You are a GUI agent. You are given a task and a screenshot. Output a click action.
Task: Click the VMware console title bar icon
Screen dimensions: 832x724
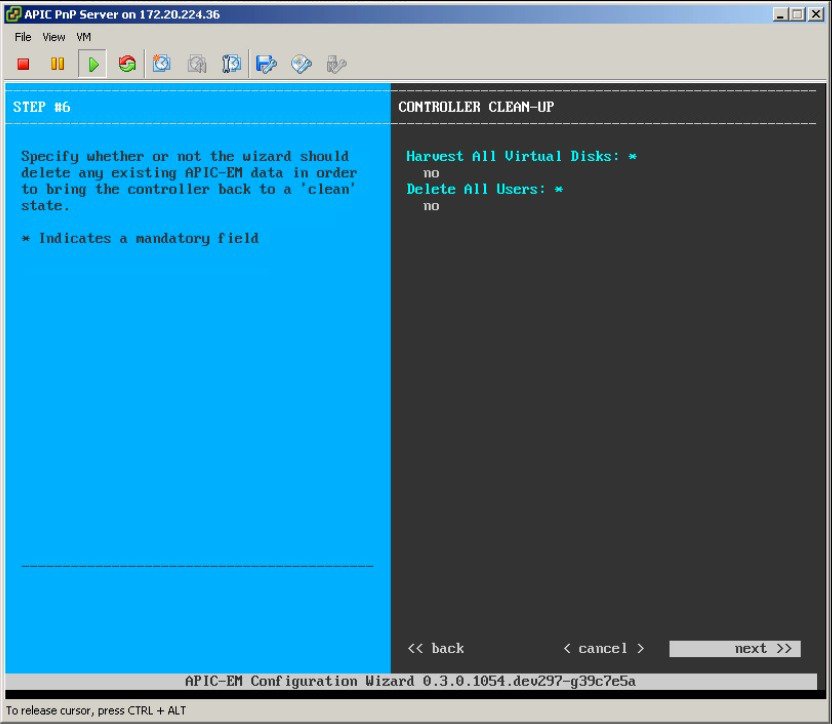point(13,14)
